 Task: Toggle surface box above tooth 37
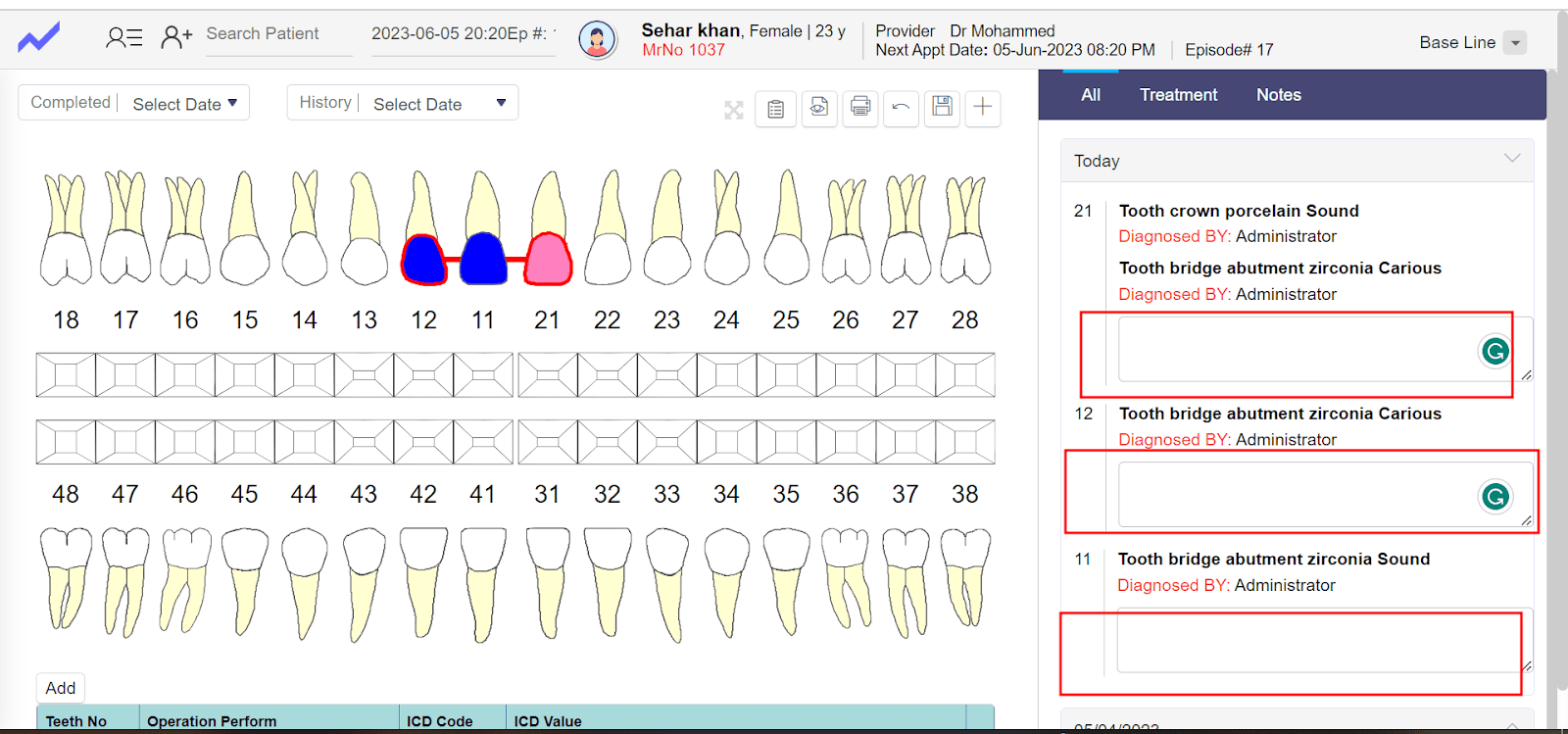(x=906, y=442)
